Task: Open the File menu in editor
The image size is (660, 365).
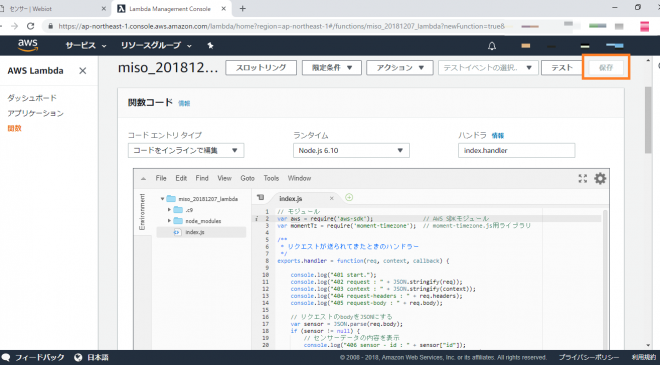Action: click(x=161, y=179)
